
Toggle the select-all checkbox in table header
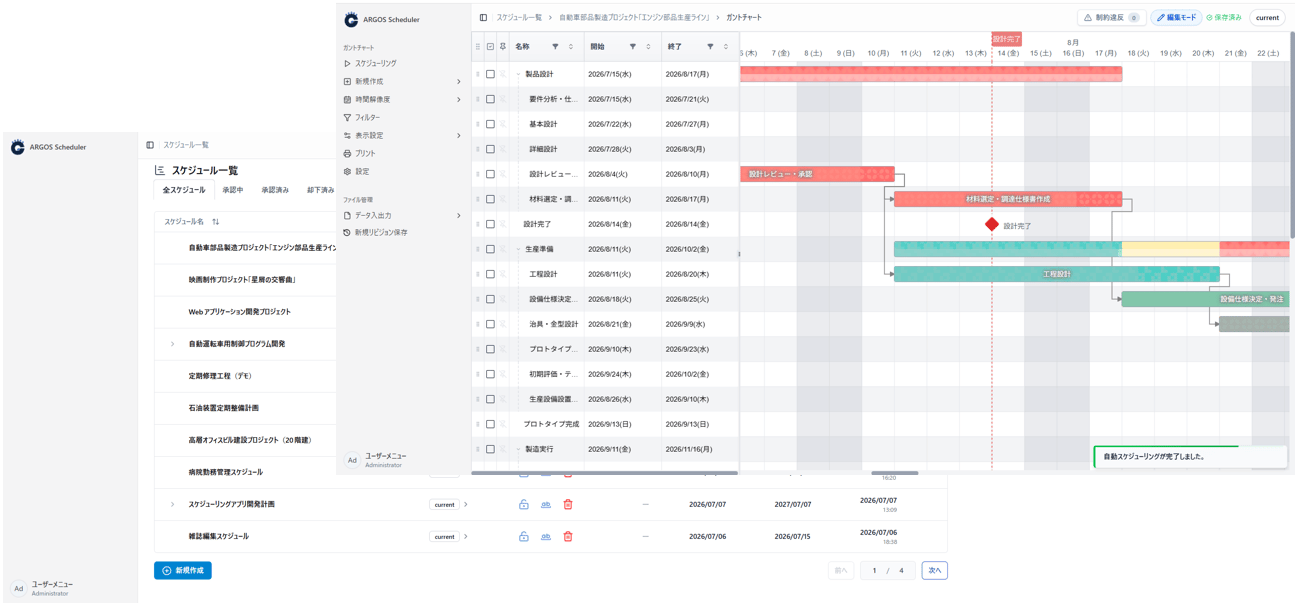490,47
